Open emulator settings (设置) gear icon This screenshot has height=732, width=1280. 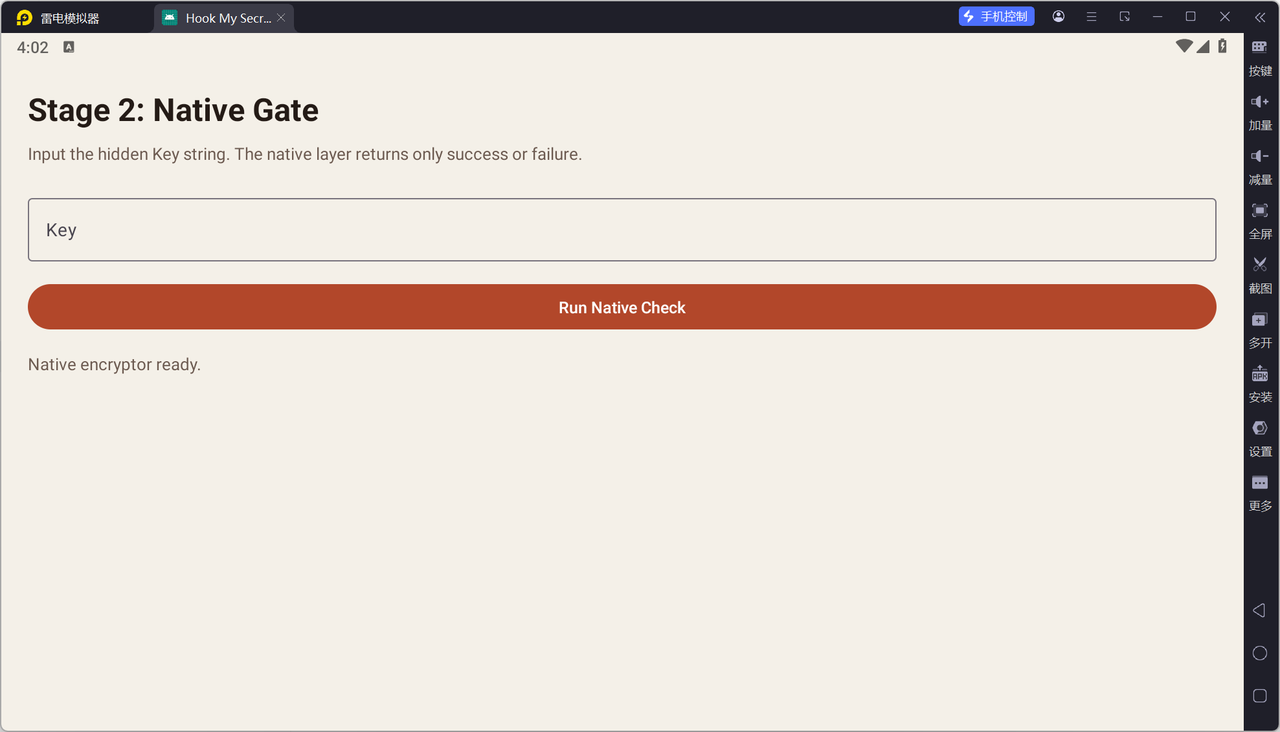[1260, 438]
